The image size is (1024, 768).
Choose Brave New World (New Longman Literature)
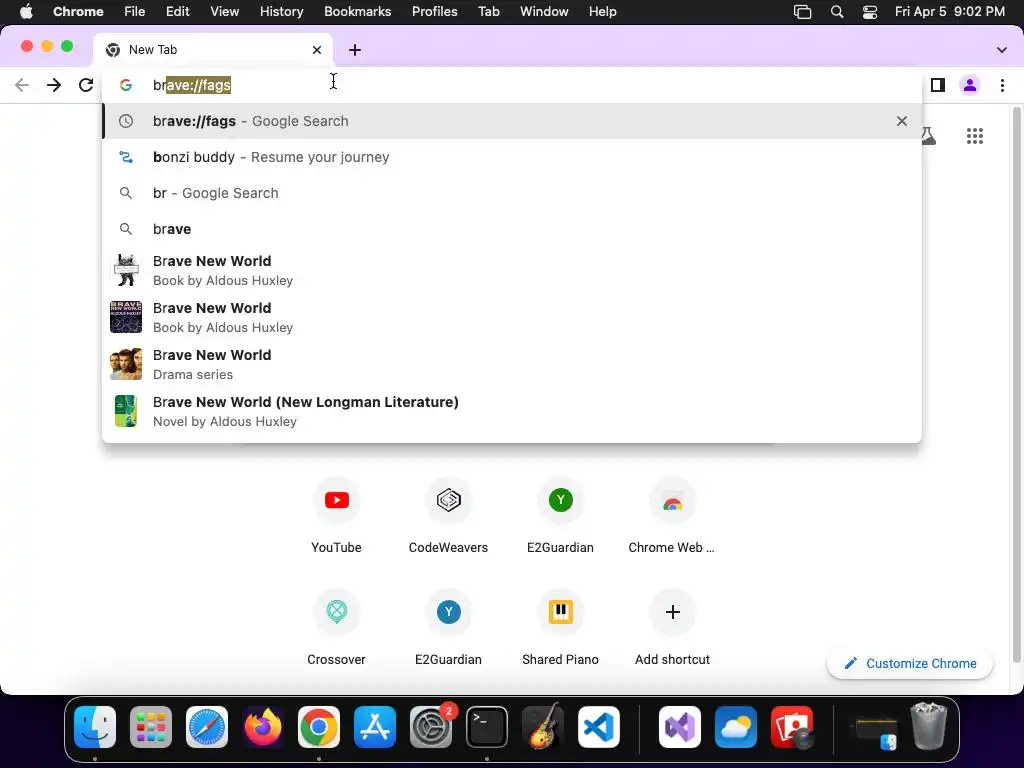pos(512,411)
